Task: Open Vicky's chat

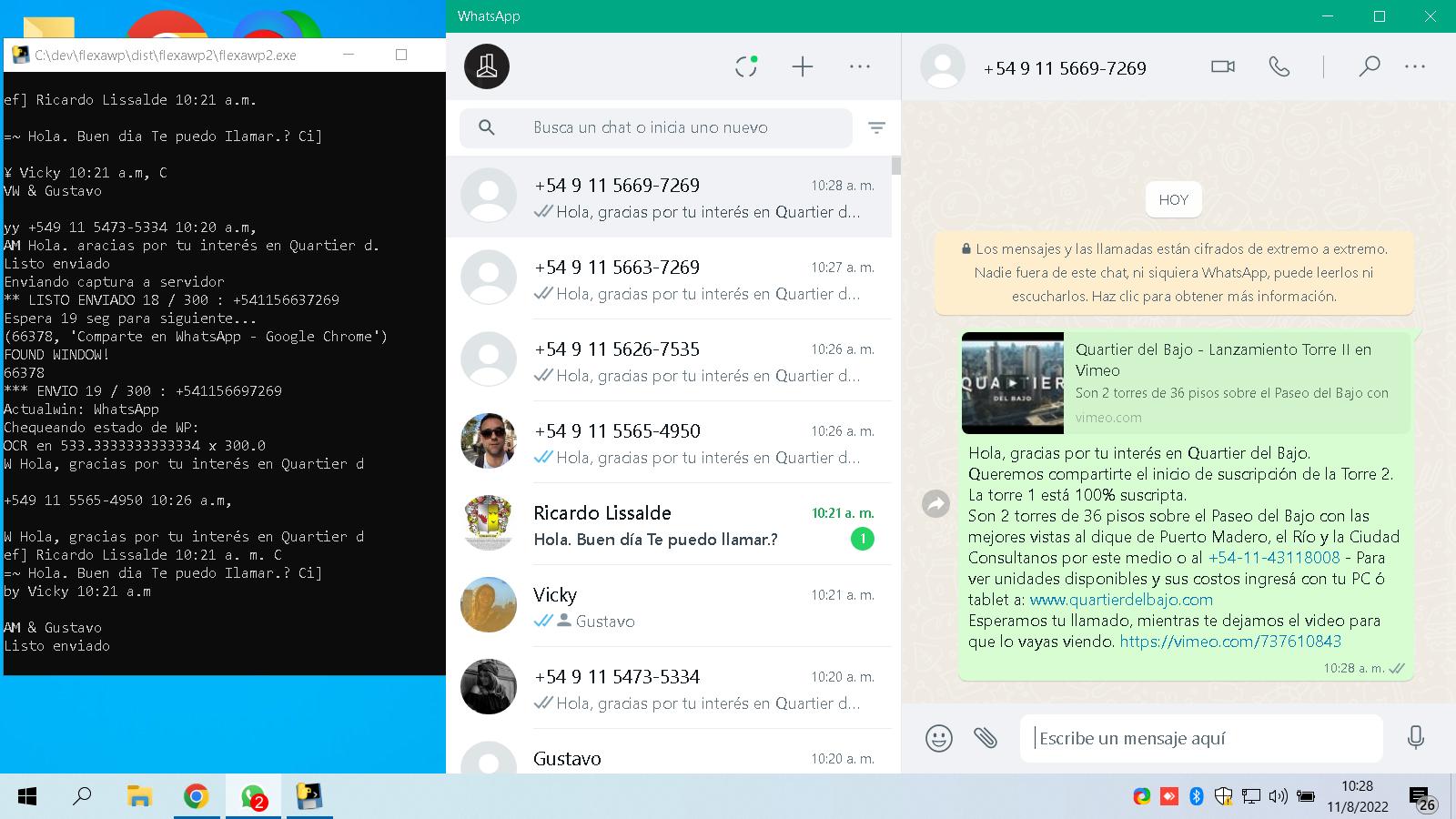Action: (x=669, y=606)
